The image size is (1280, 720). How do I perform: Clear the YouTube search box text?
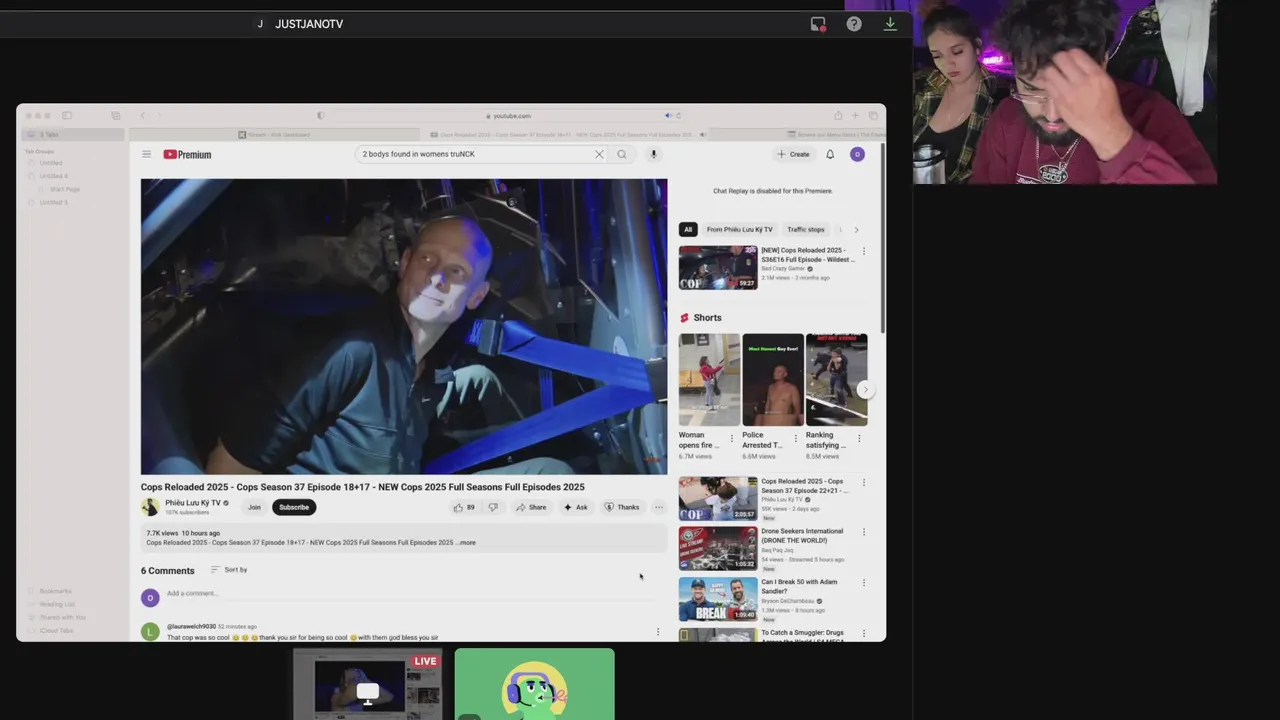[x=599, y=154]
